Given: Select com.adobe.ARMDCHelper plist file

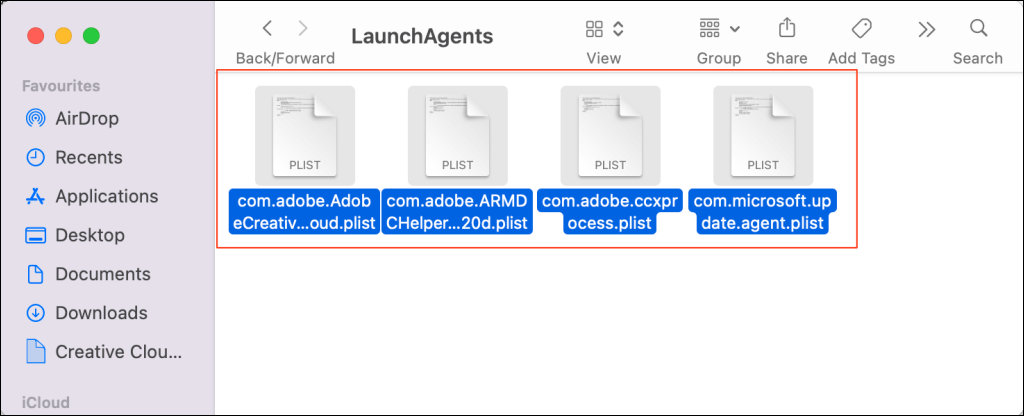Looking at the screenshot, I should point(457,160).
